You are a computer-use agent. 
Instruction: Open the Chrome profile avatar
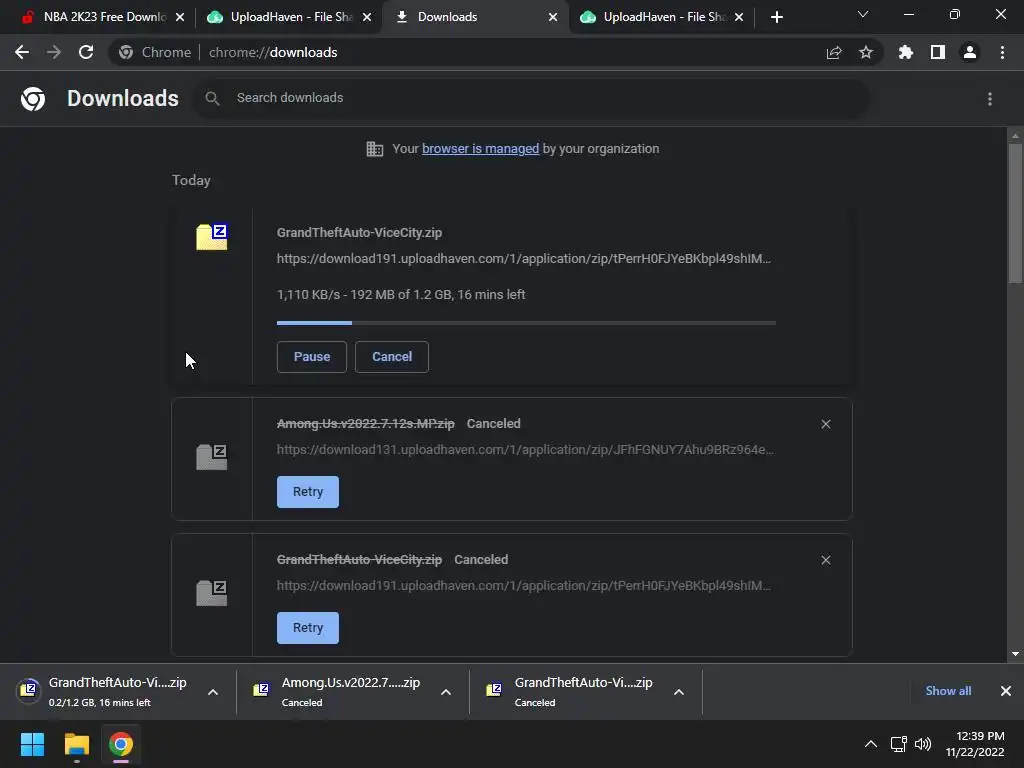(x=970, y=52)
